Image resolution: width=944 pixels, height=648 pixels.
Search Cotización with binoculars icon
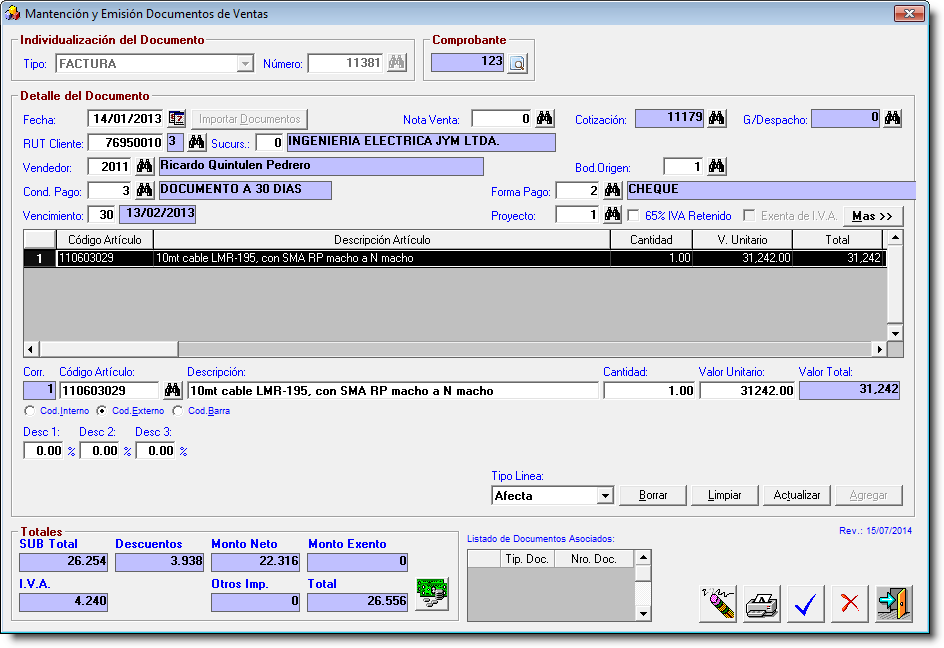pyautogui.click(x=716, y=119)
